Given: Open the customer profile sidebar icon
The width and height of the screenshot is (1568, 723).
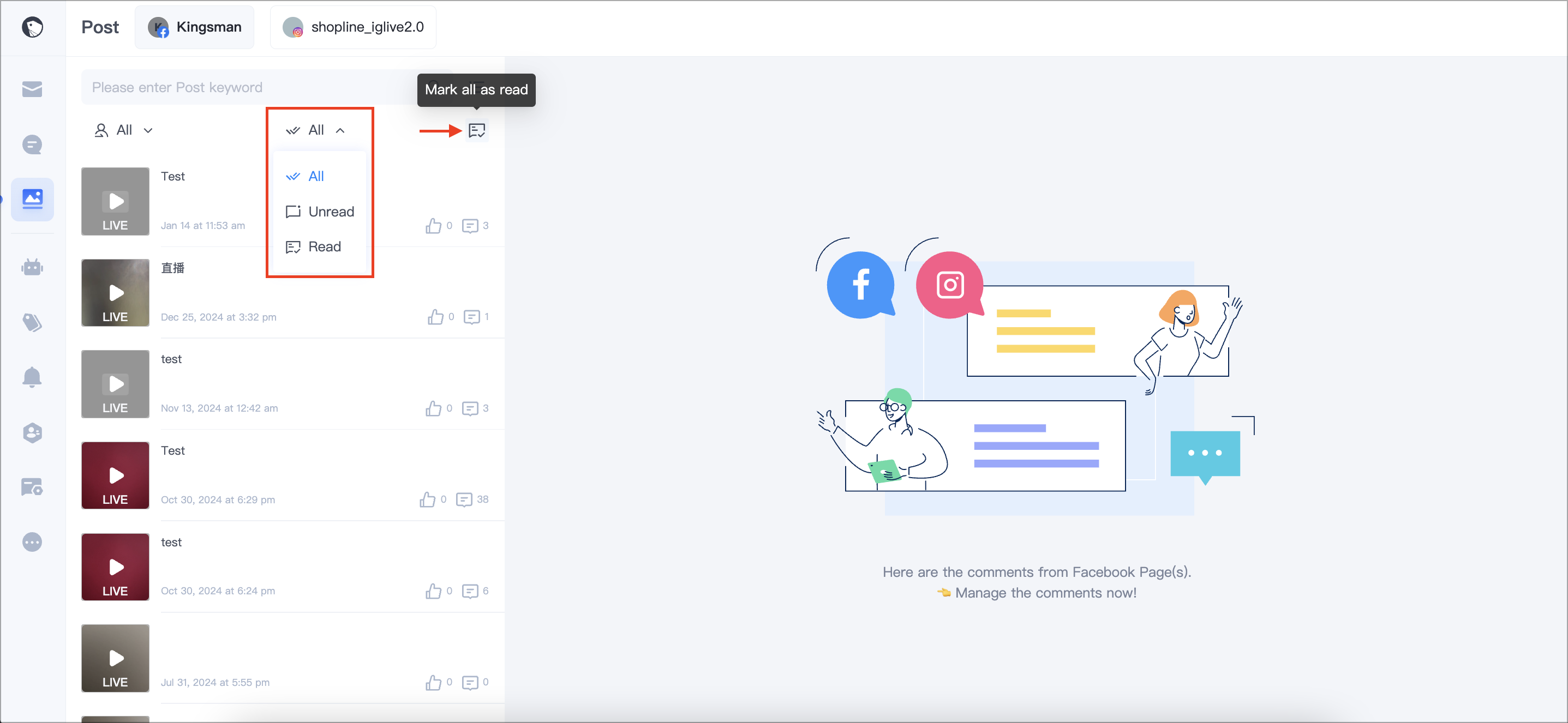Looking at the screenshot, I should 32,432.
